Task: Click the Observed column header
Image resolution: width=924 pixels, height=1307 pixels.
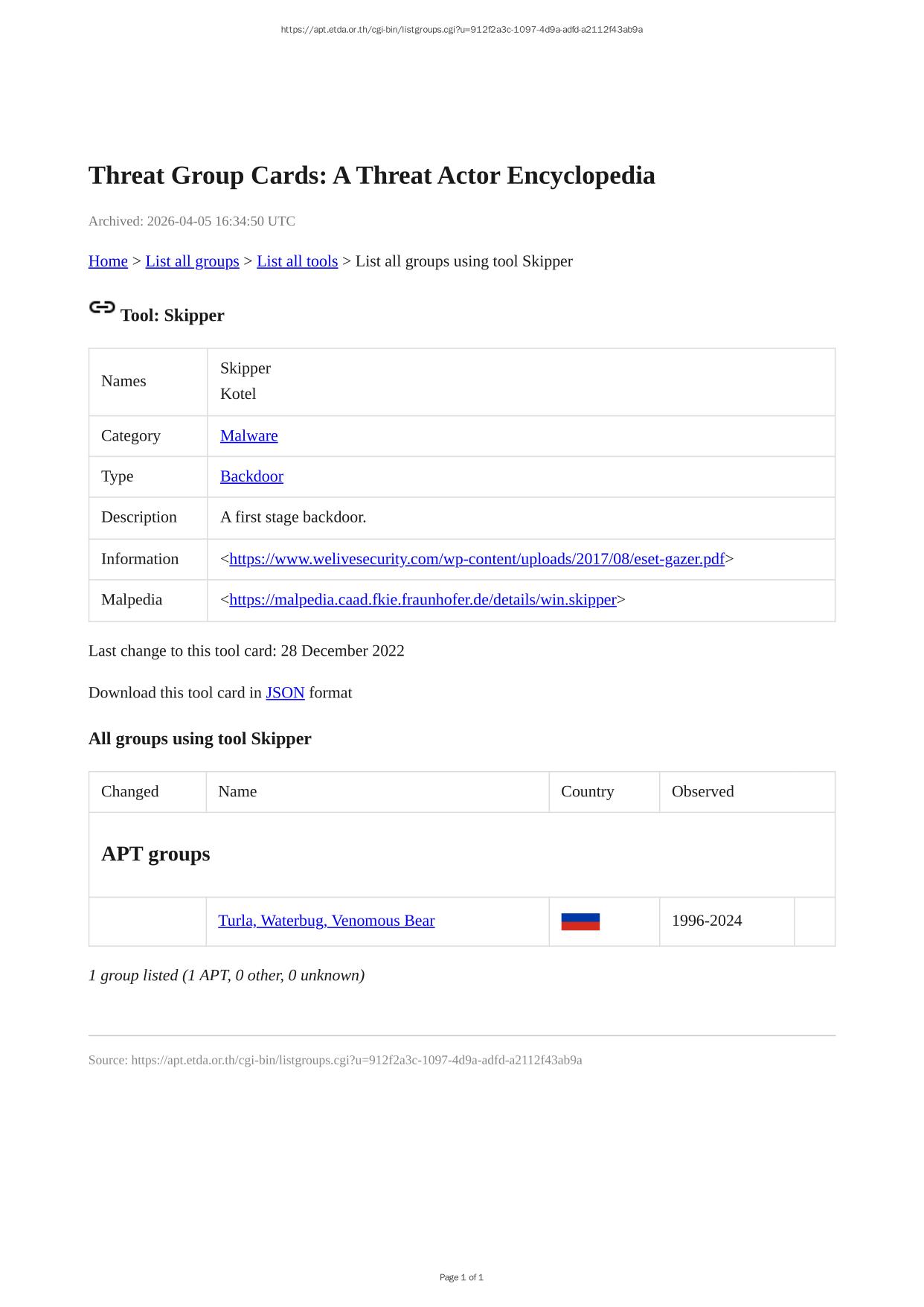Action: click(702, 792)
